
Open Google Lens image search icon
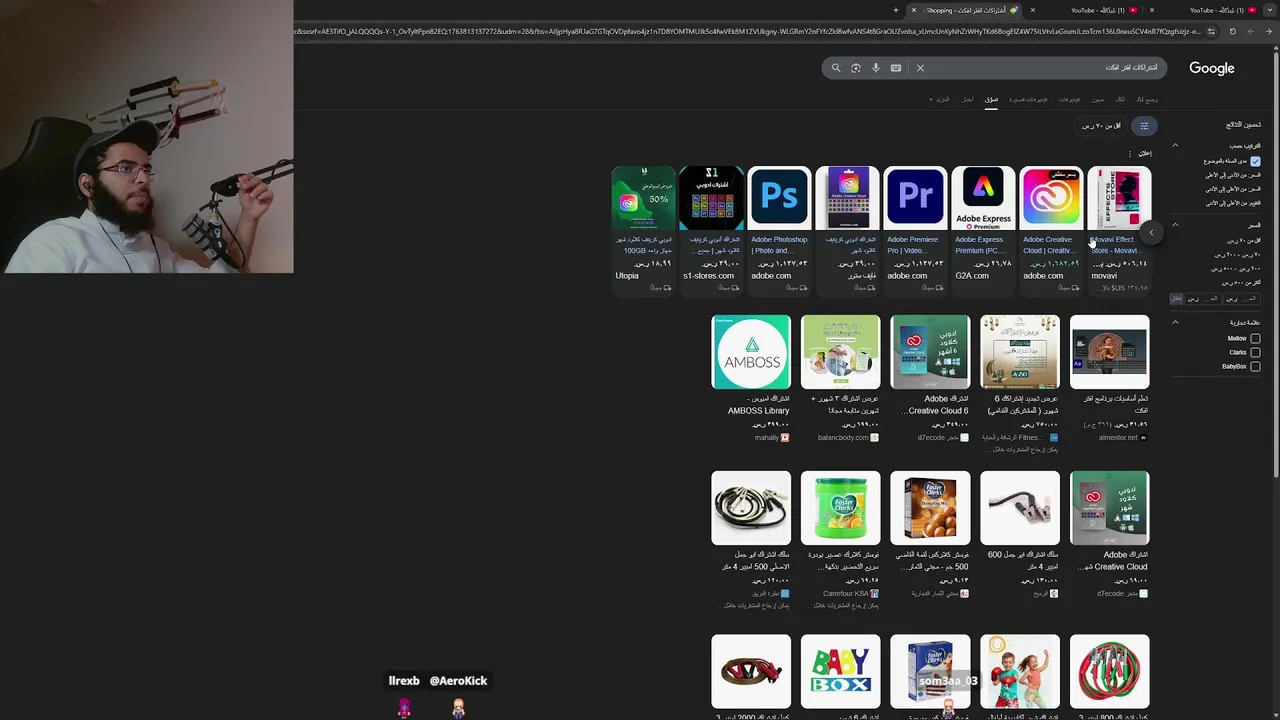[856, 68]
